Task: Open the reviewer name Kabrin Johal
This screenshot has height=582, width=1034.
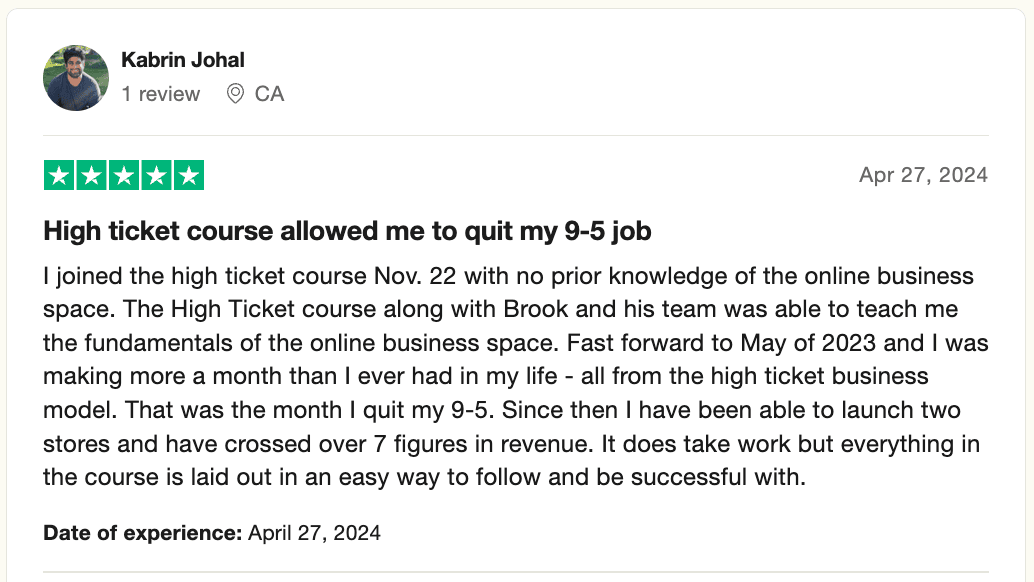Action: point(183,60)
